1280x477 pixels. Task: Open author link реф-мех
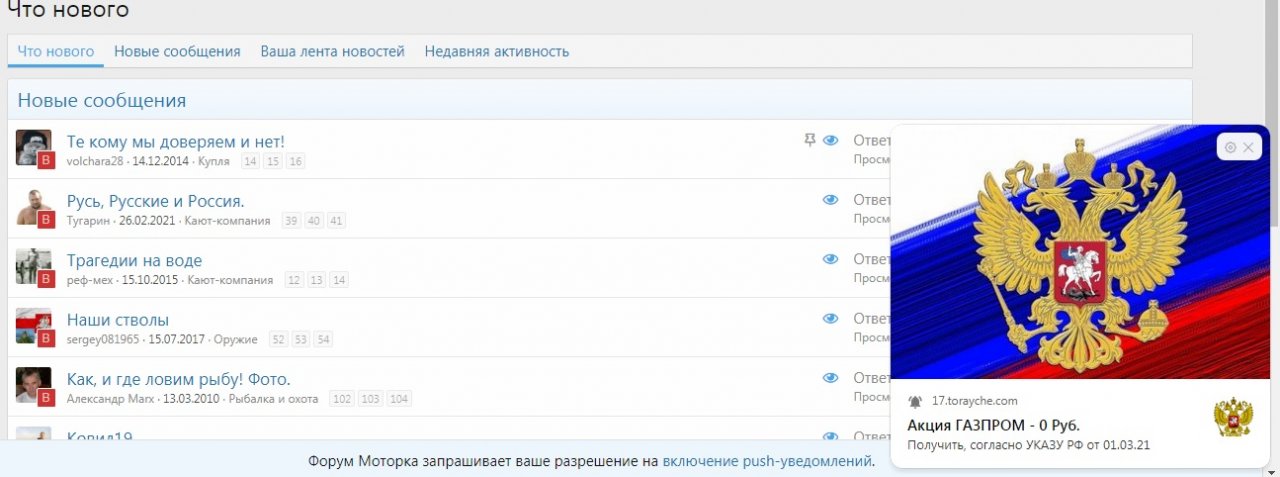point(90,280)
